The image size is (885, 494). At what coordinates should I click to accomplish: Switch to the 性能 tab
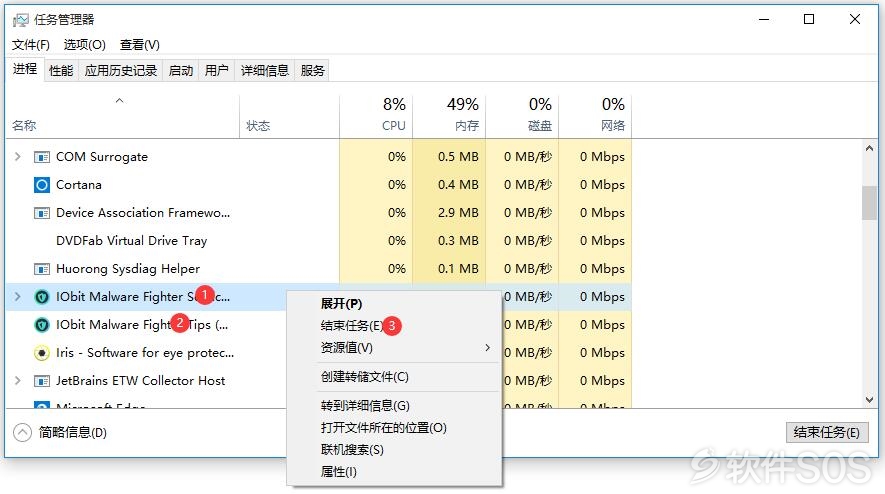point(61,71)
